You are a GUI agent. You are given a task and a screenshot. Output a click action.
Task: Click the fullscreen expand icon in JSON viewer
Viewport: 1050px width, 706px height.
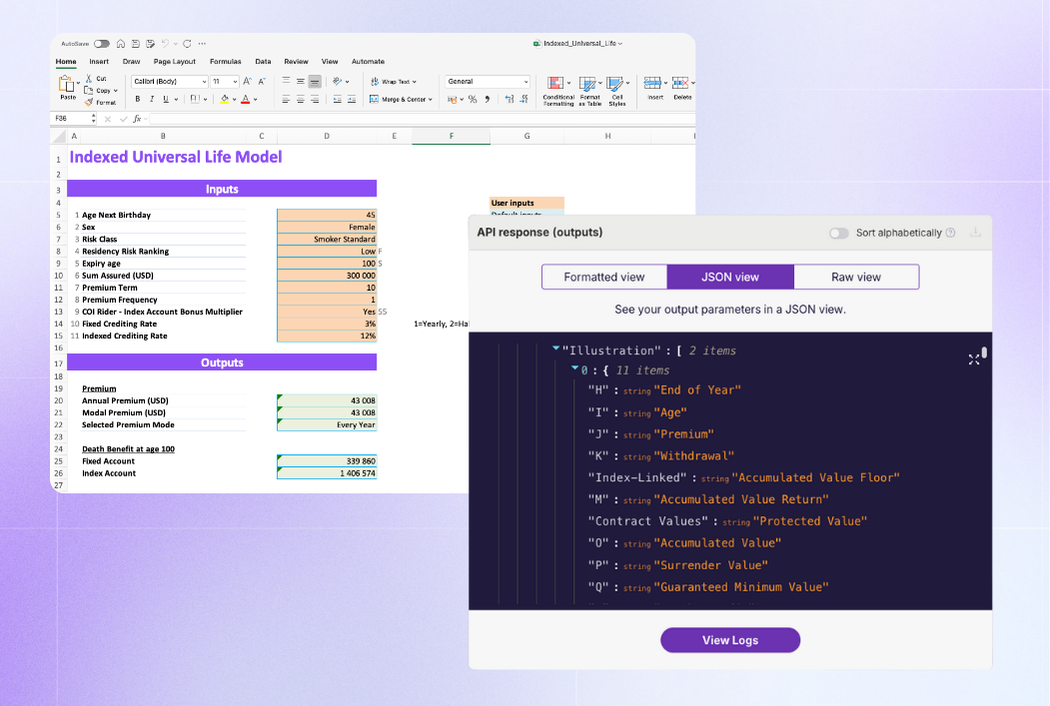(973, 359)
